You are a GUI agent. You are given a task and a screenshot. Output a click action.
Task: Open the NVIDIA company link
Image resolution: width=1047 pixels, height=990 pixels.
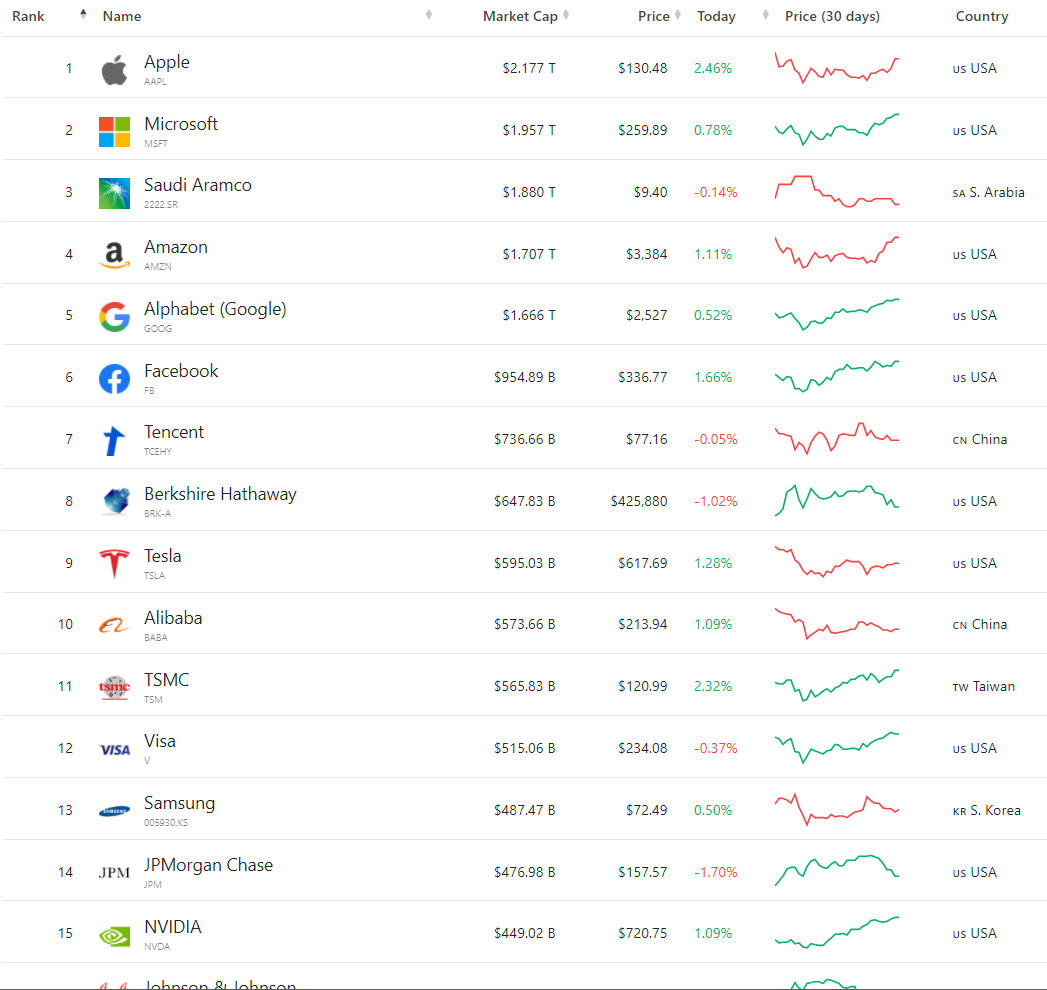tap(172, 927)
